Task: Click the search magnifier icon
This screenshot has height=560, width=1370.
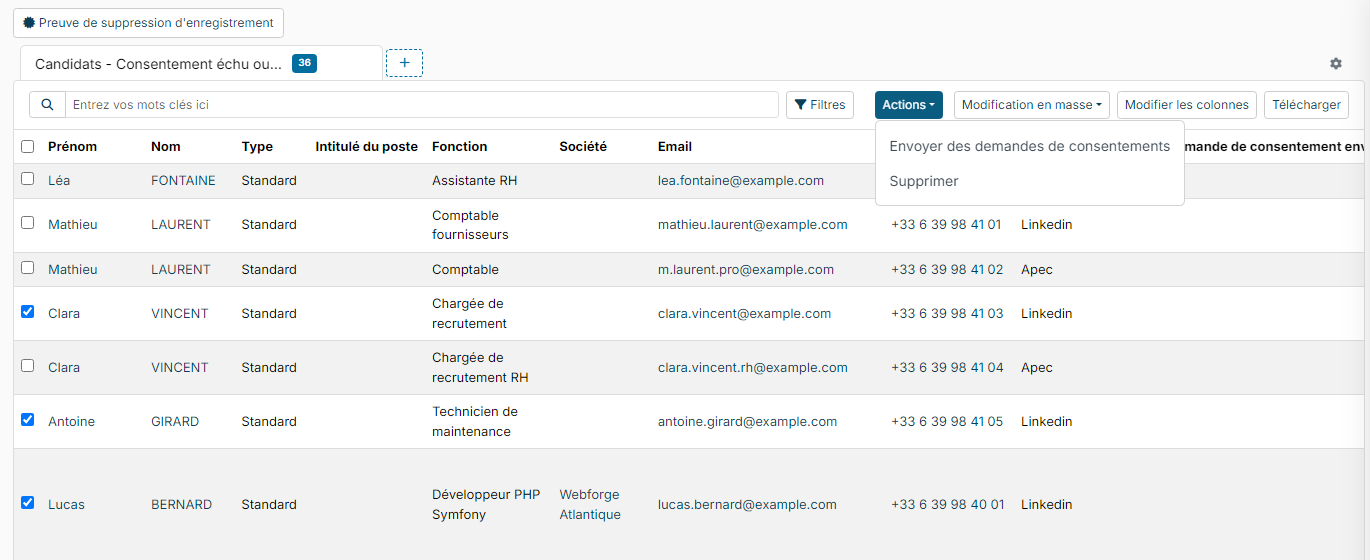Action: pyautogui.click(x=47, y=105)
